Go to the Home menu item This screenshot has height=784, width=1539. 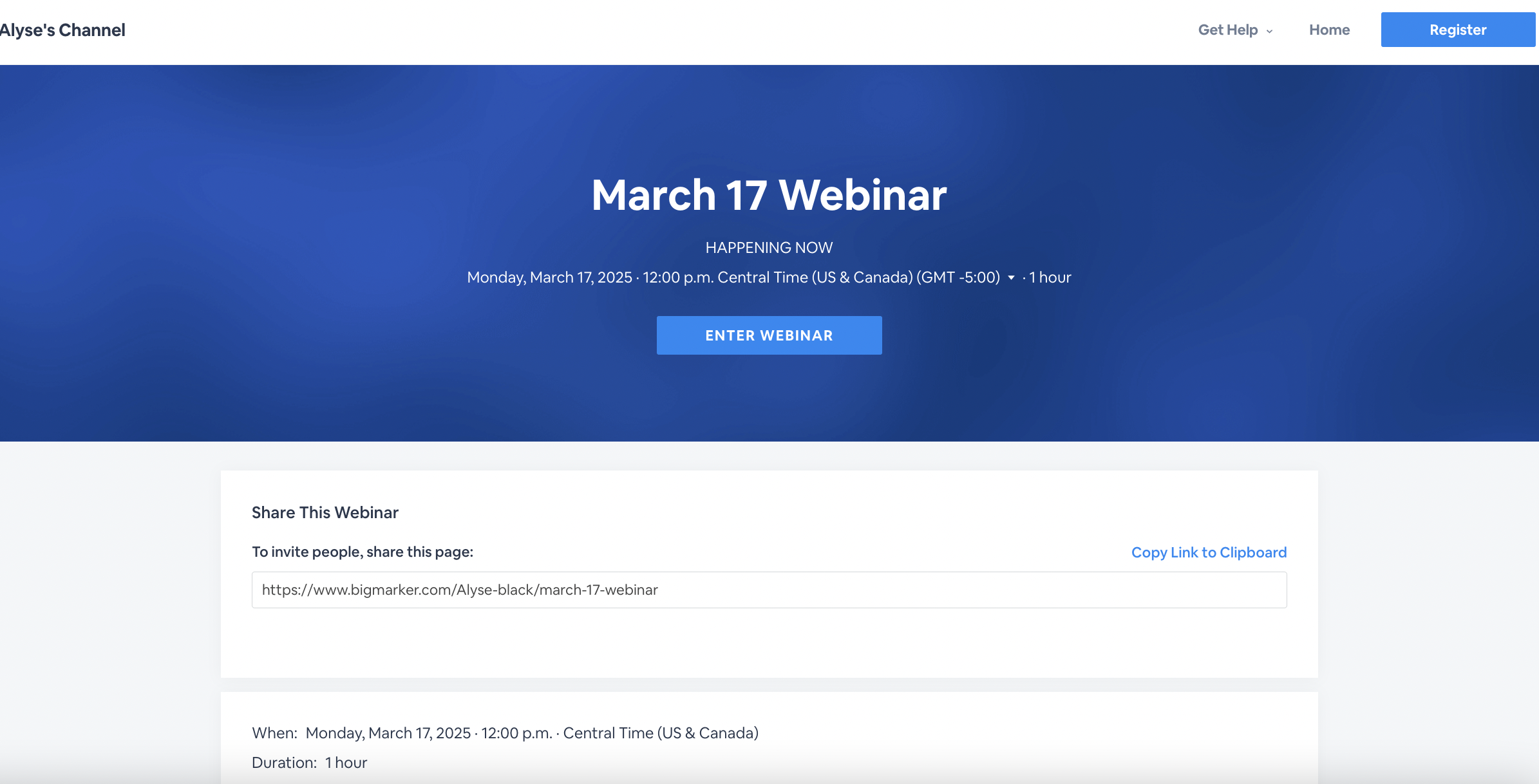(x=1329, y=30)
